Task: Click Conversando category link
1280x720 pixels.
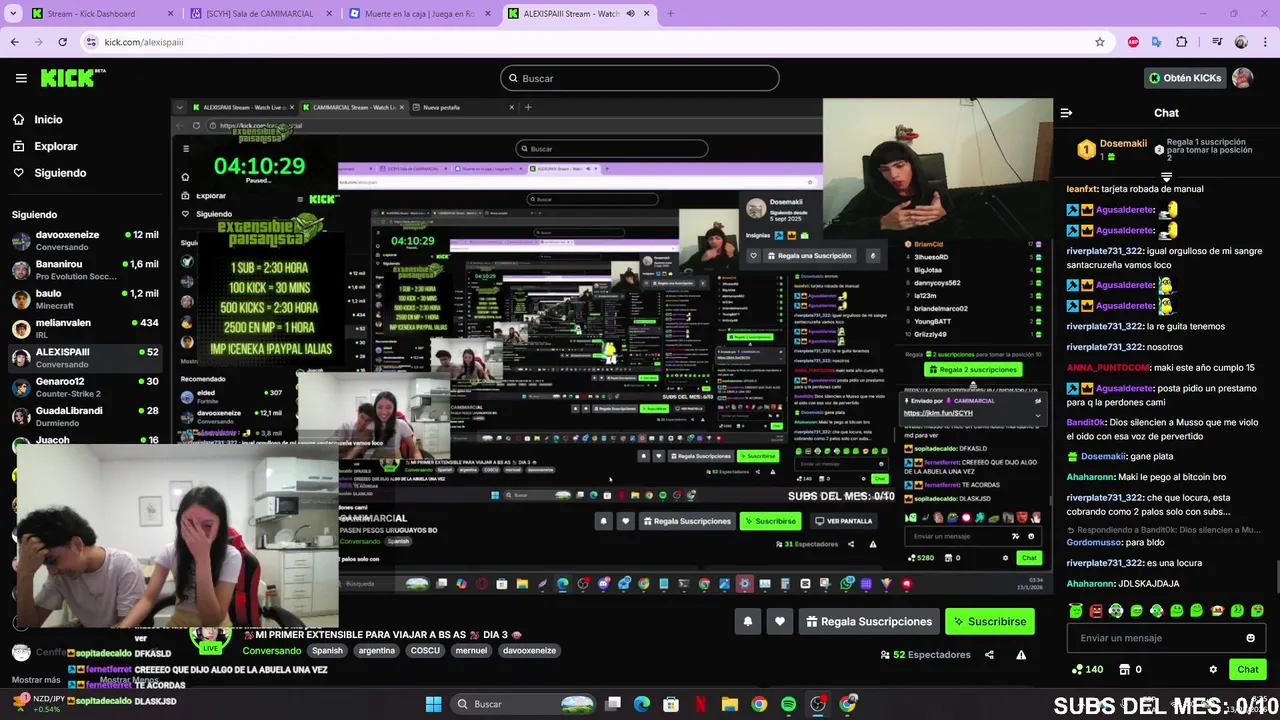Action: tap(271, 650)
